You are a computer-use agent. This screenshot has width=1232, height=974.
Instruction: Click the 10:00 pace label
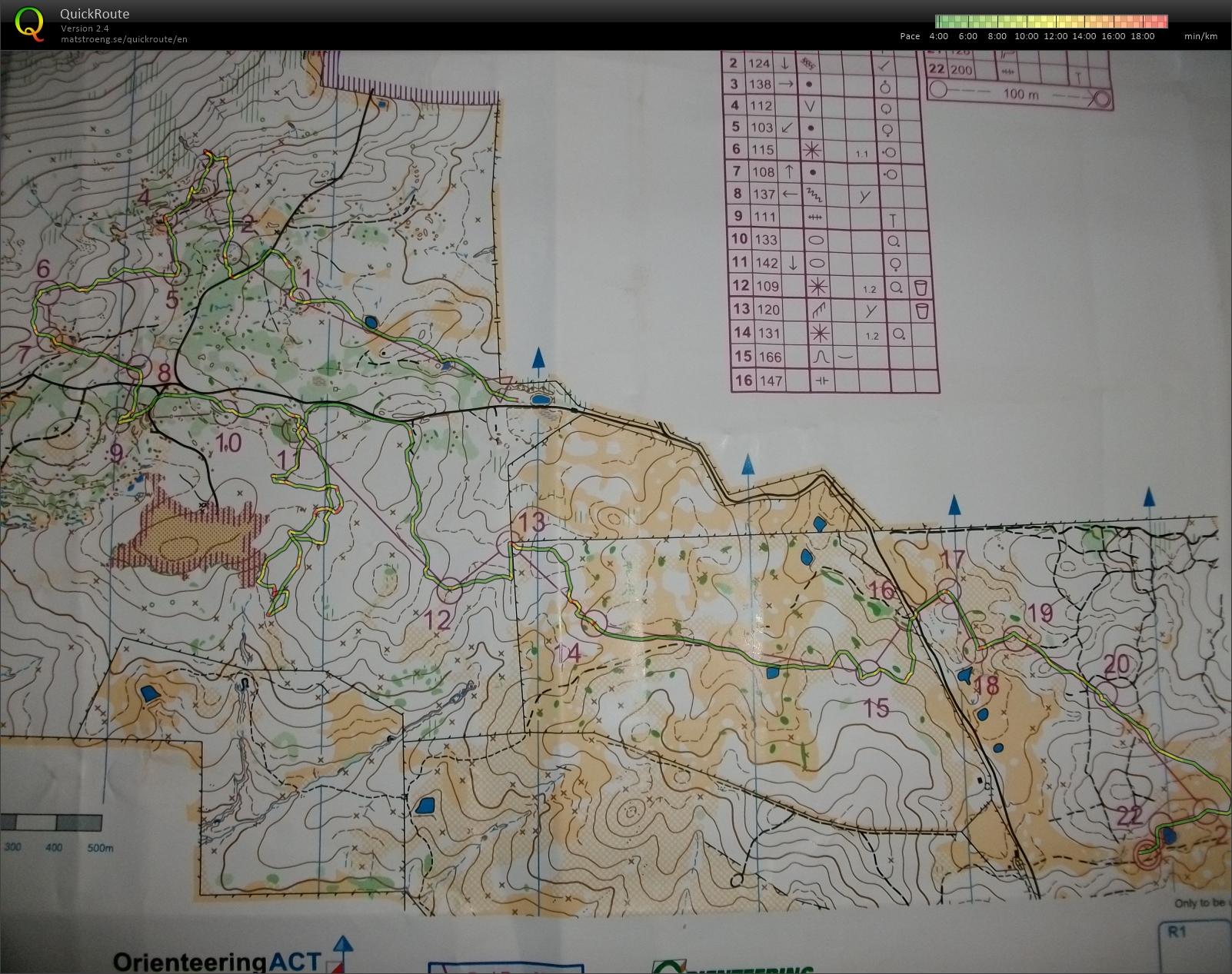click(1026, 36)
